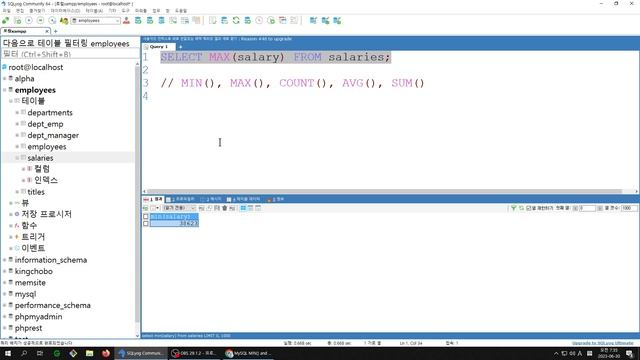Click the root@localhost server icon
The height and width of the screenshot is (360, 640).
click(x=4, y=67)
